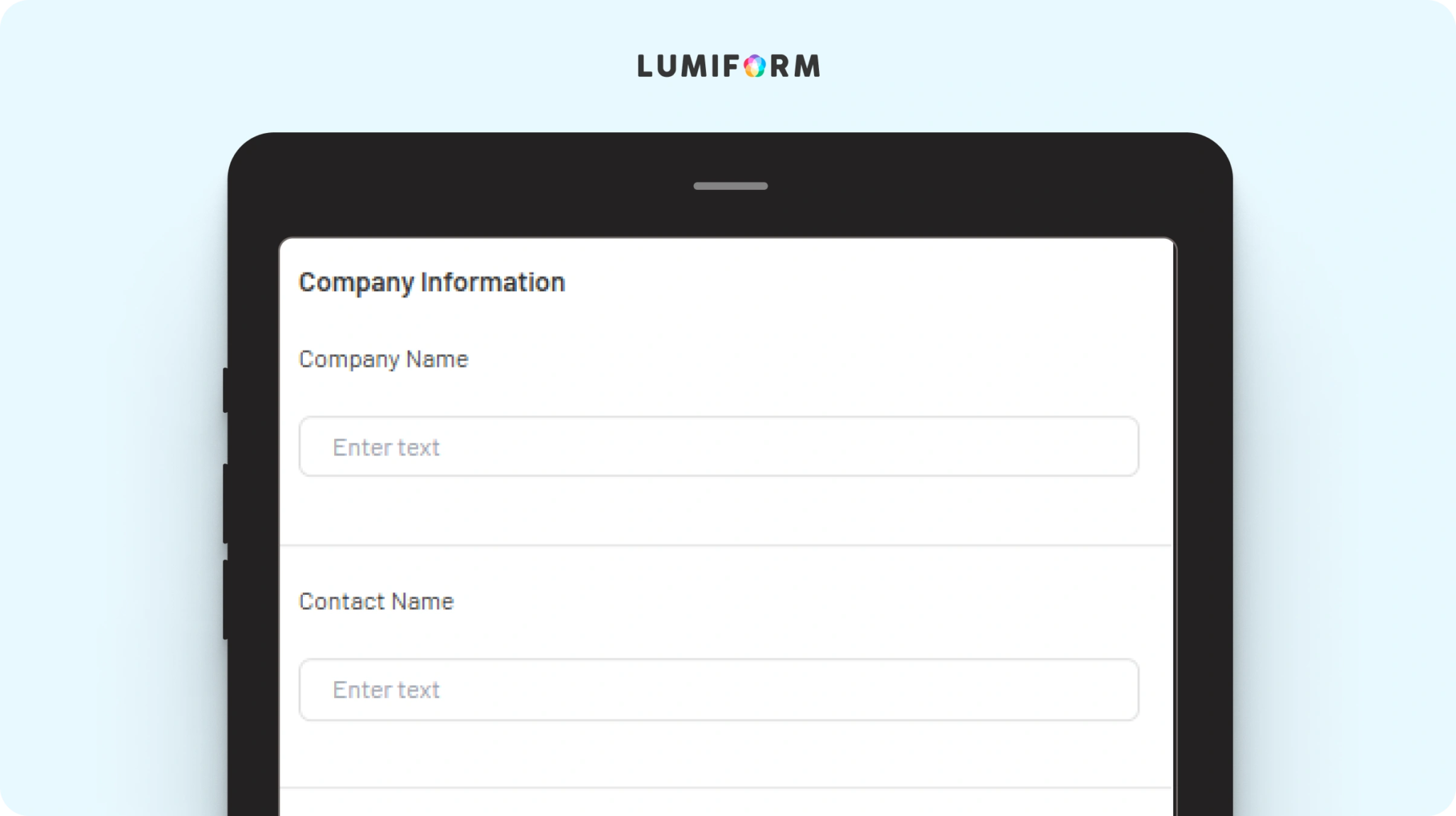Click the word Information in section heading
Viewport: 1456px width, 816px height.
pyautogui.click(x=493, y=281)
